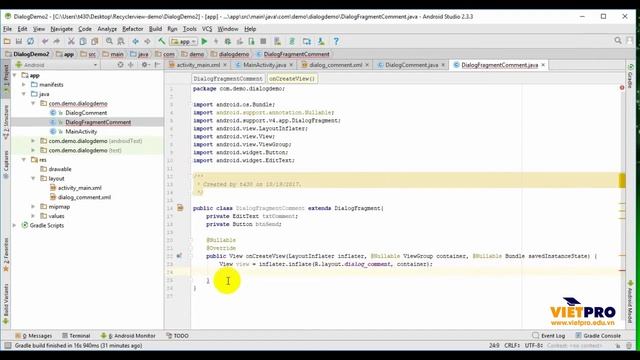The width and height of the screenshot is (640, 360).
Task: Open the Refactor menu
Action: [133, 29]
